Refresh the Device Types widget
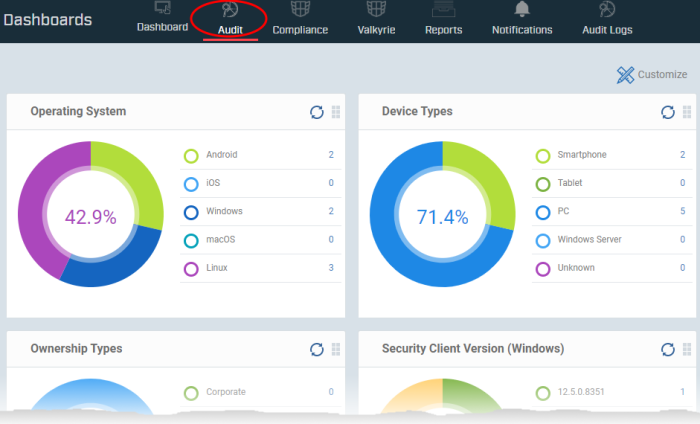Image resolution: width=700 pixels, height=424 pixels. coord(668,112)
